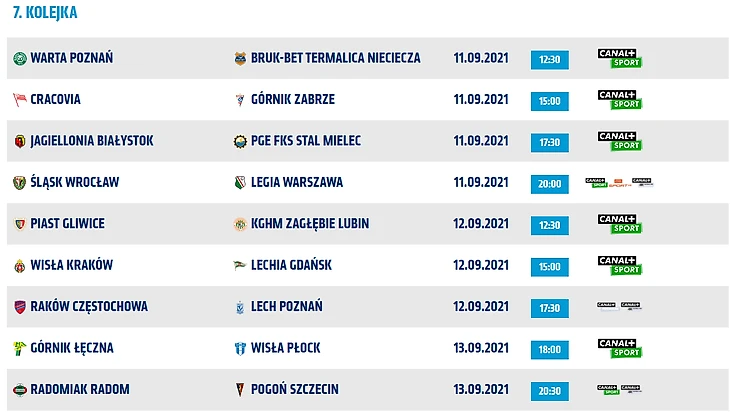The width and height of the screenshot is (730, 412).
Task: Click the Górnik Łęczna club crest
Action: [x=19, y=348]
